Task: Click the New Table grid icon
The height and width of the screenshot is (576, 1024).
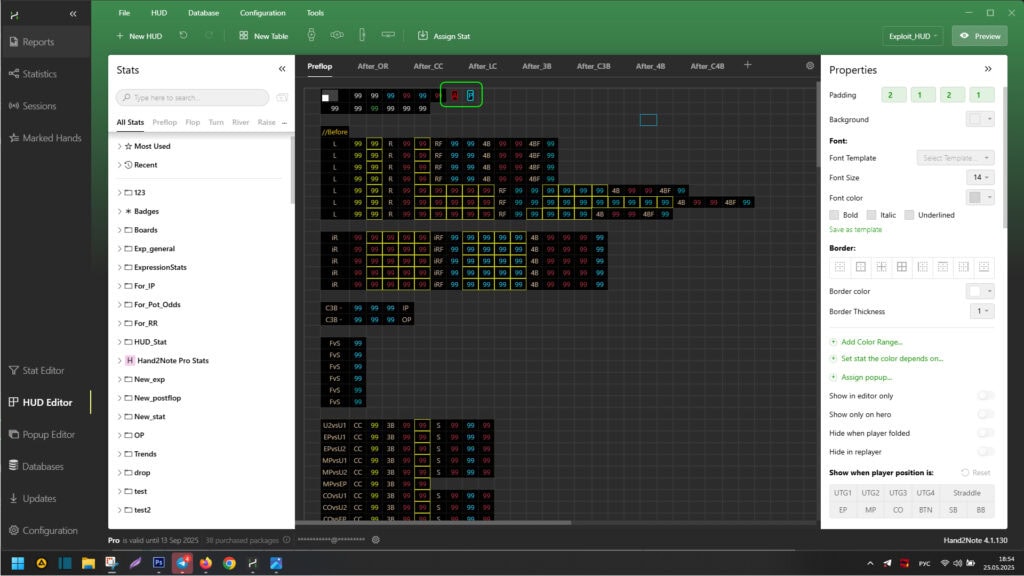Action: click(243, 36)
